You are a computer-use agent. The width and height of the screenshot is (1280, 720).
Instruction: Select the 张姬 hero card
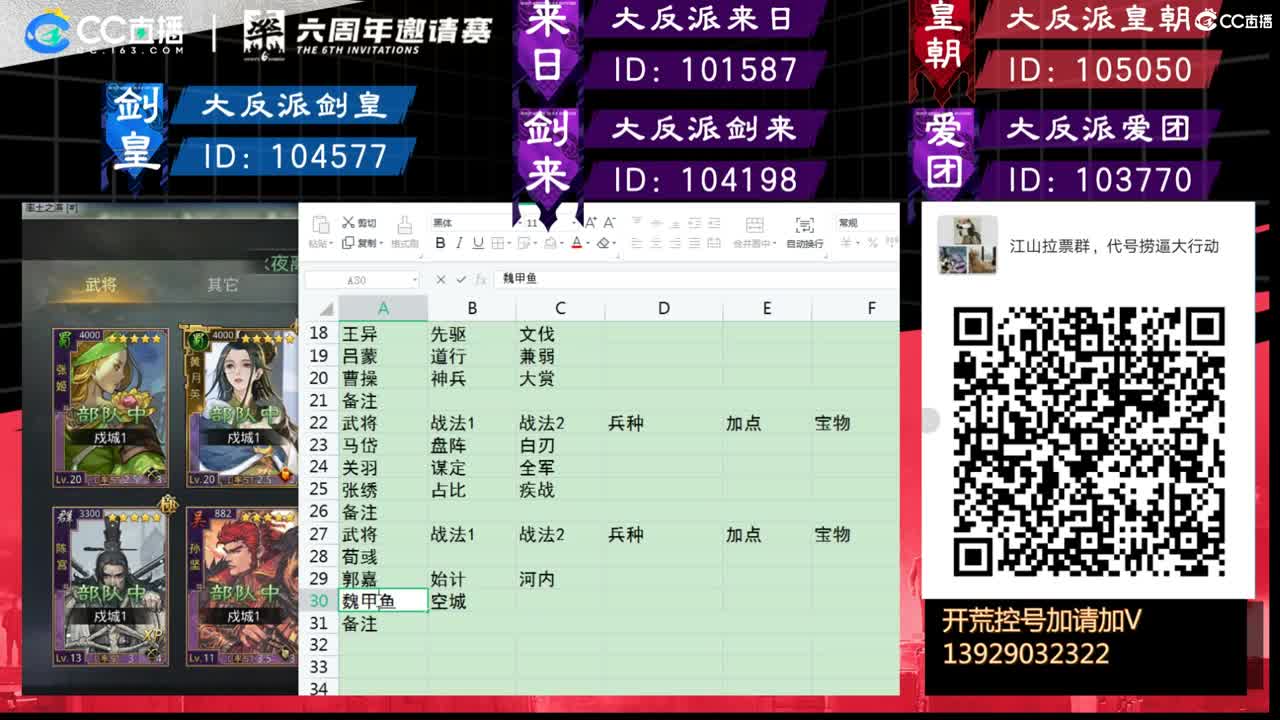[x=111, y=408]
